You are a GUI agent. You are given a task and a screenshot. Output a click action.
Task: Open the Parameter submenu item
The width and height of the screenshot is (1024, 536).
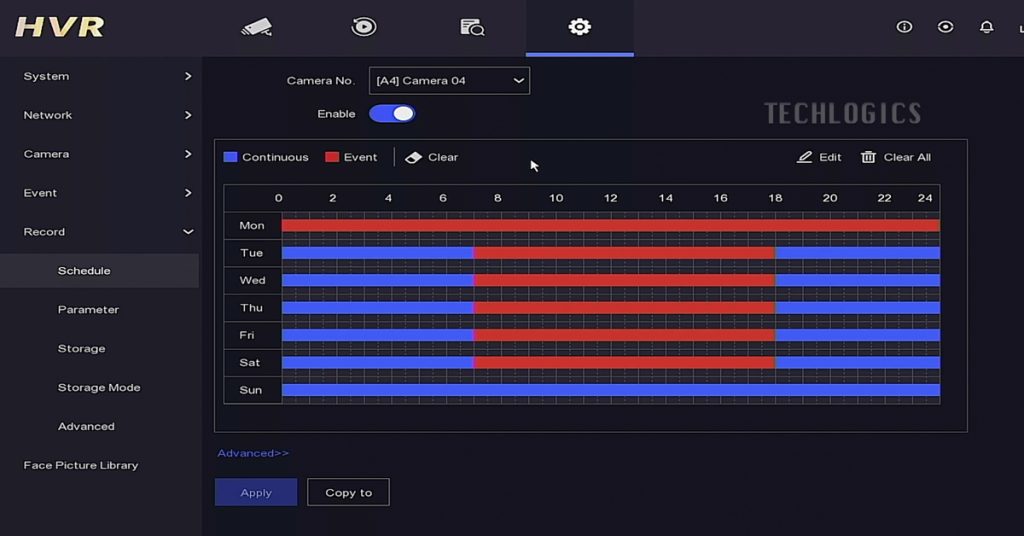point(88,310)
